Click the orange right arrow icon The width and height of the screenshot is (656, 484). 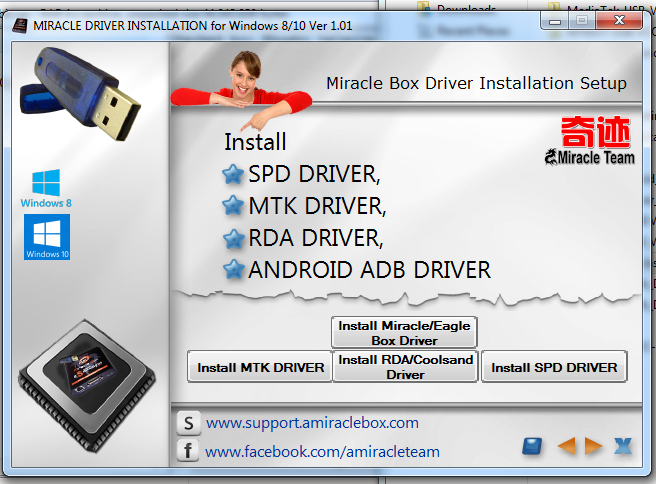tap(593, 446)
